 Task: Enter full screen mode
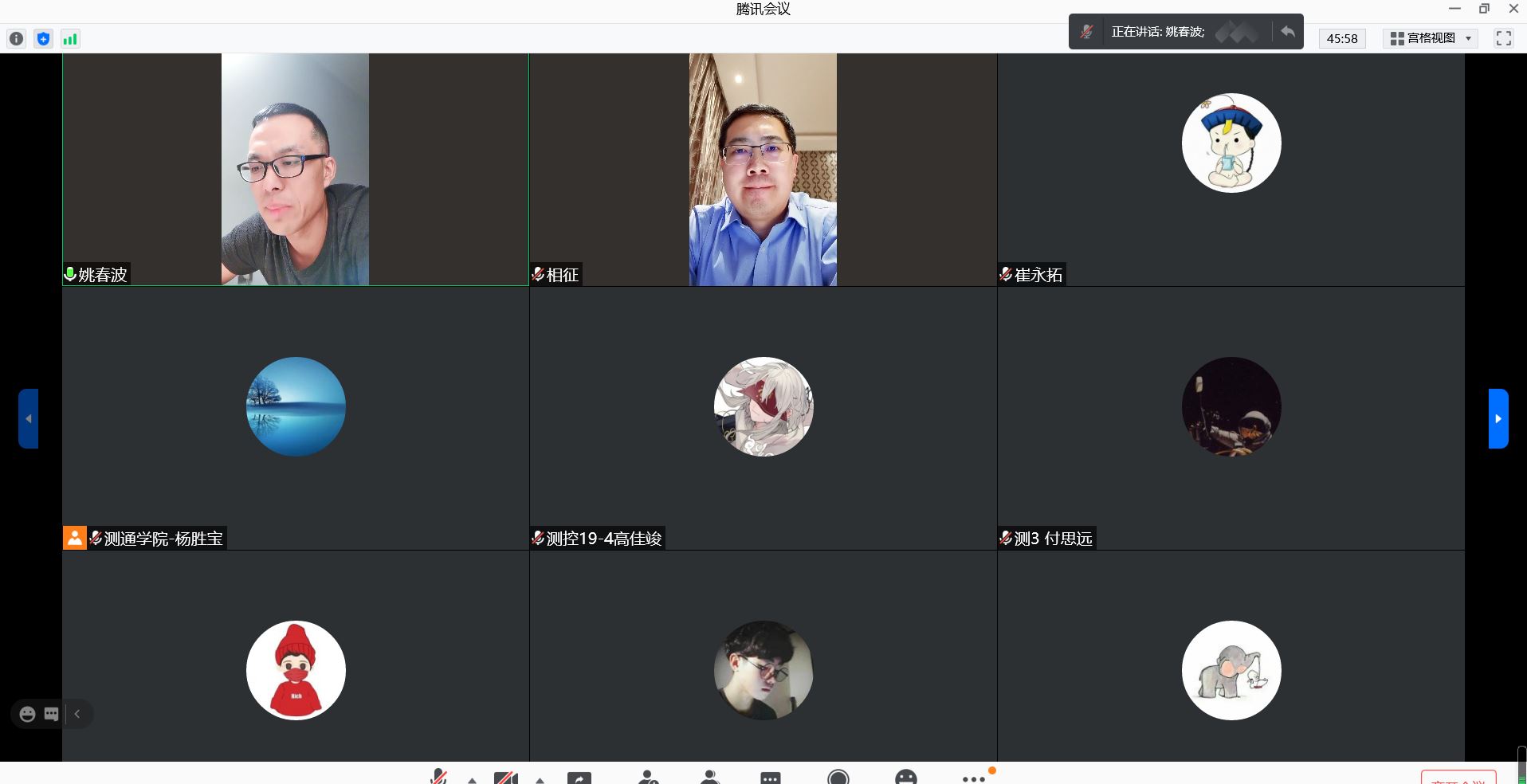(1503, 38)
